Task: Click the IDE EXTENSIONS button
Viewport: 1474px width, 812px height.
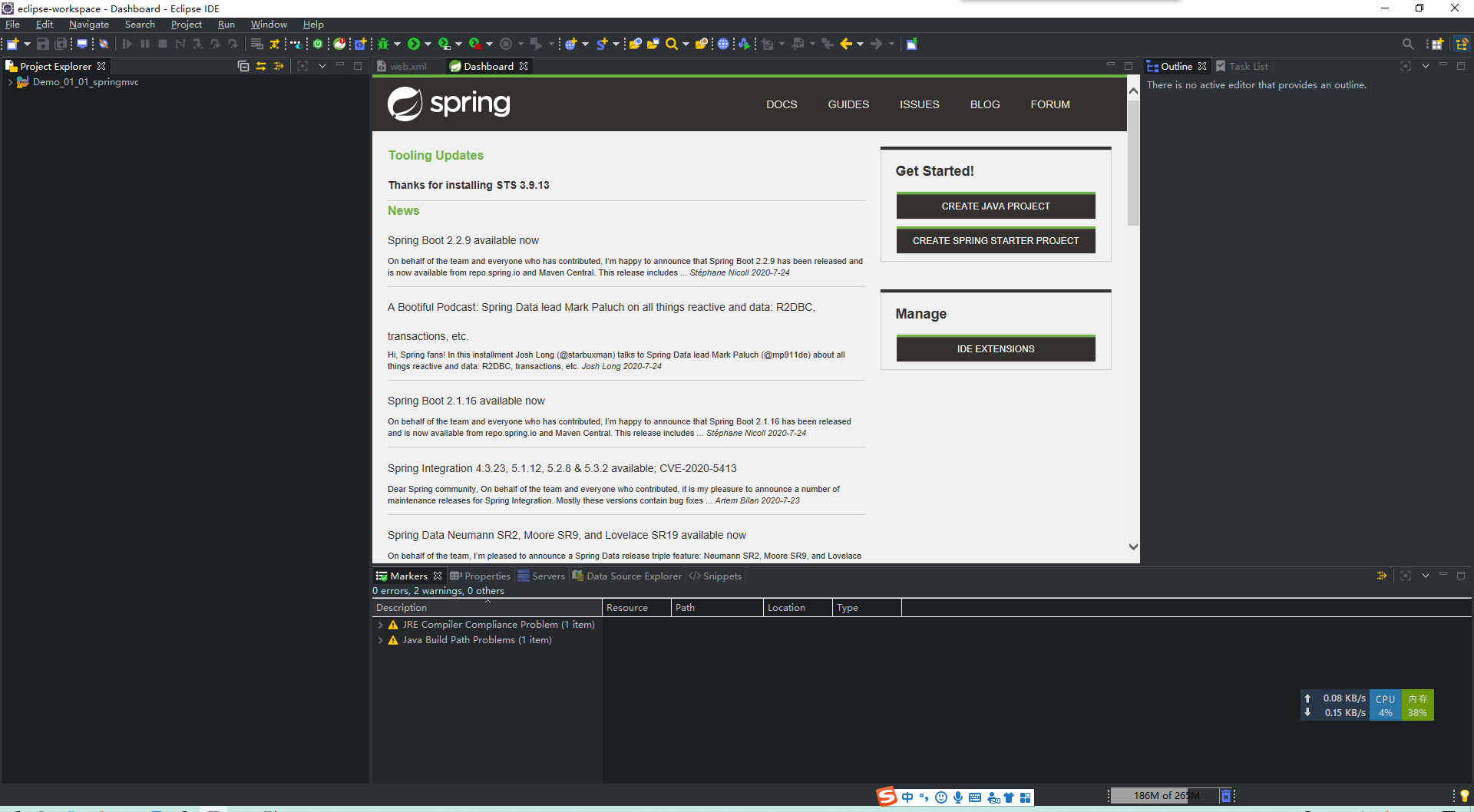Action: [995, 348]
